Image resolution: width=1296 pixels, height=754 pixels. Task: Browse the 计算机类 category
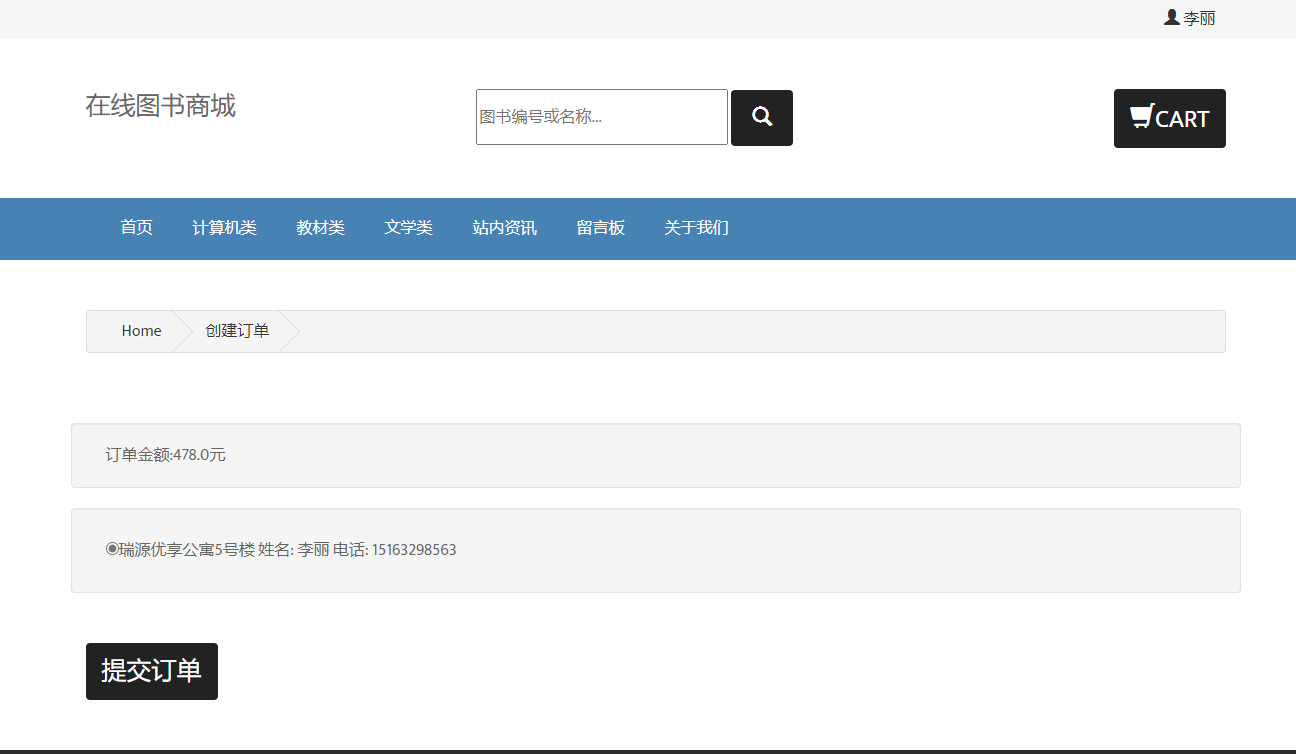coord(224,228)
